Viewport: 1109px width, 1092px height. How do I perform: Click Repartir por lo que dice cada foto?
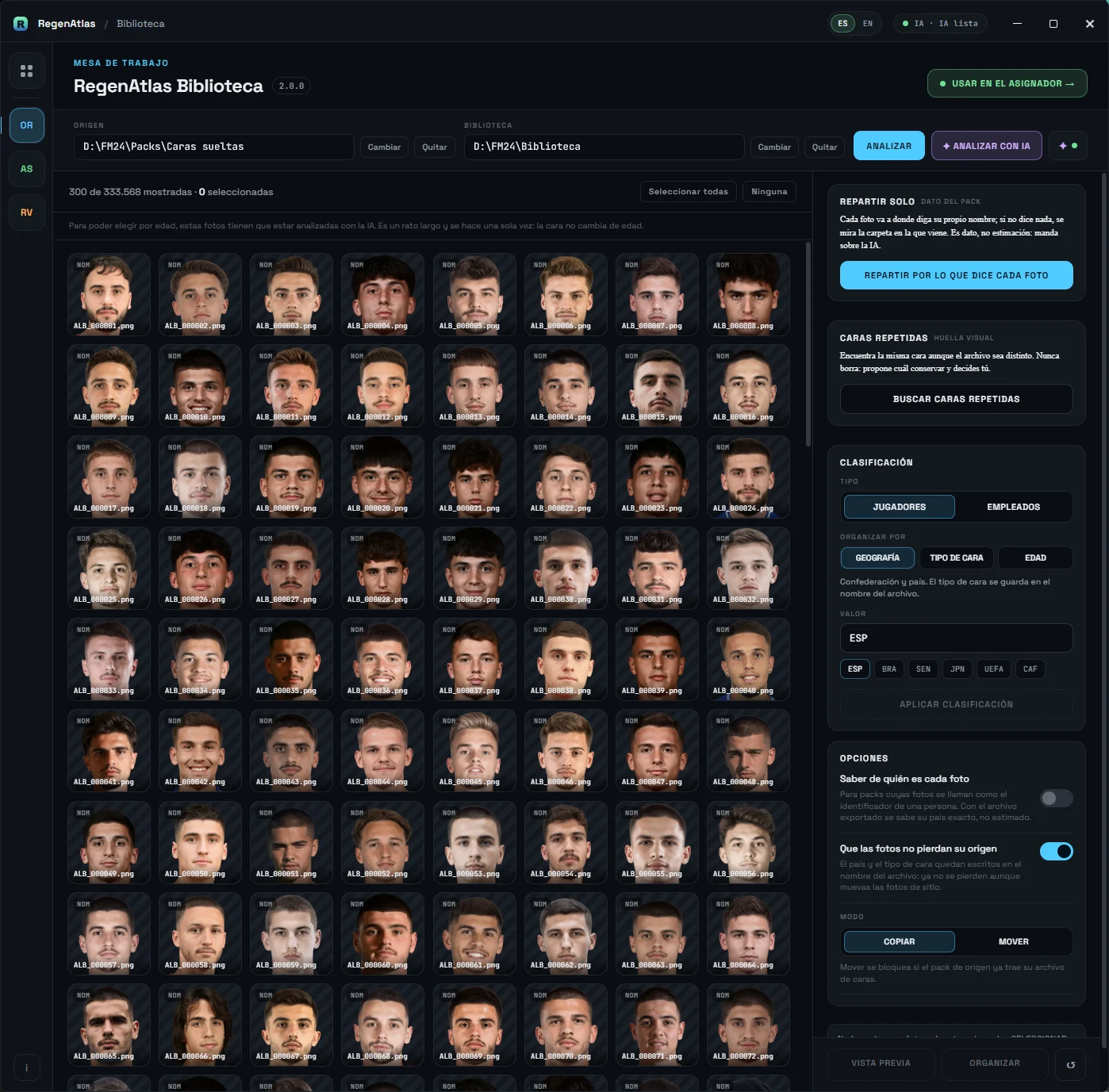(x=956, y=275)
